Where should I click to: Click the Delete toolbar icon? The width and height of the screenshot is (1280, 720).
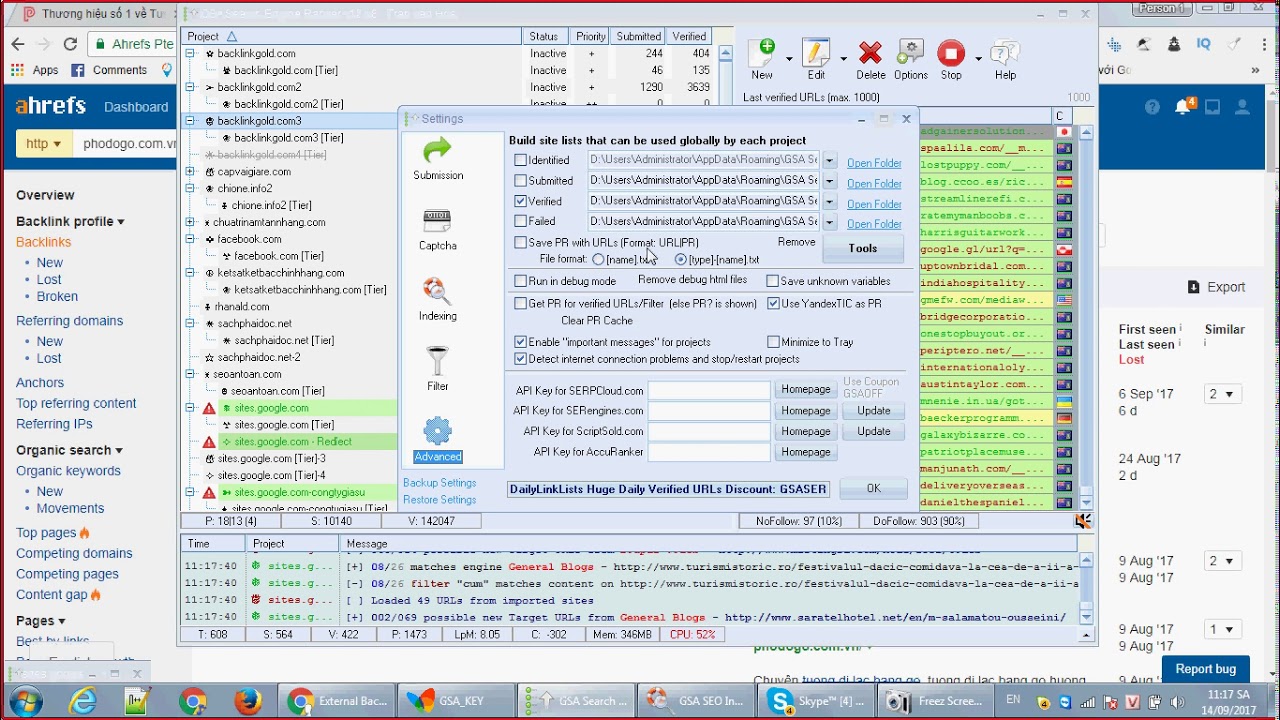point(870,60)
